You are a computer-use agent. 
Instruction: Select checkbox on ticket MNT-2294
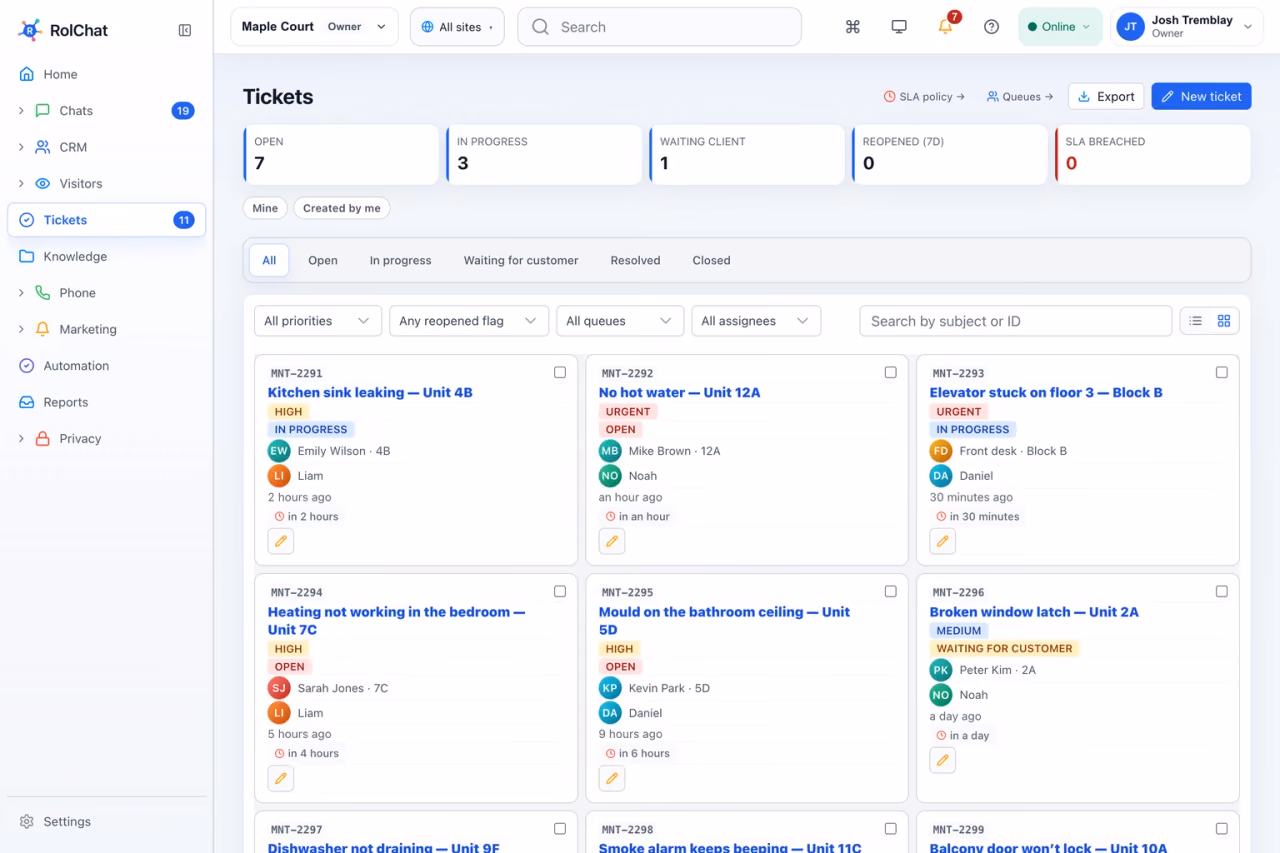pos(560,591)
